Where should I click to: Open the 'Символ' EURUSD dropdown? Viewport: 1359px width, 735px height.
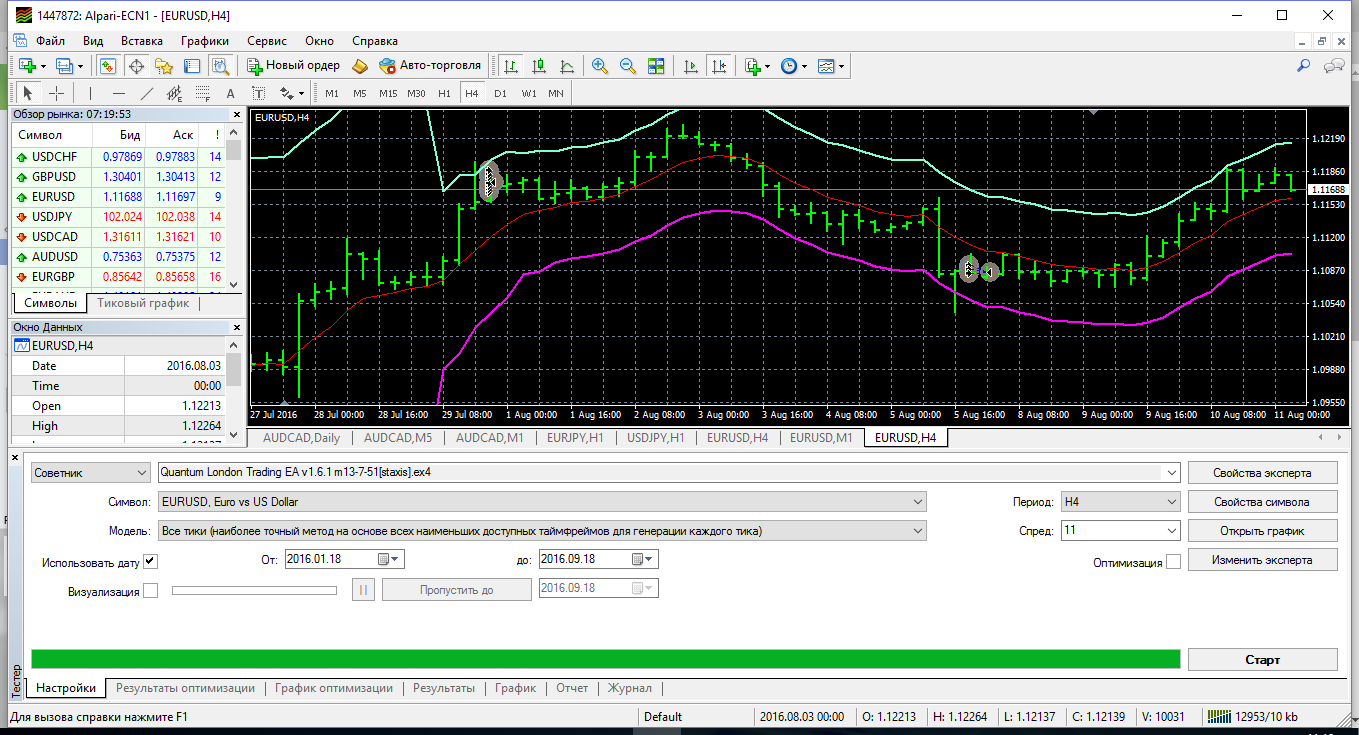542,502
